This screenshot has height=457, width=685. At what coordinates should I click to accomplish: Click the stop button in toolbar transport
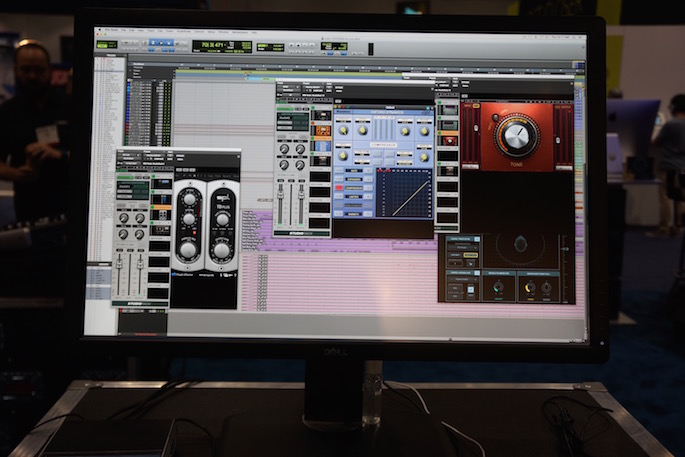click(x=298, y=45)
